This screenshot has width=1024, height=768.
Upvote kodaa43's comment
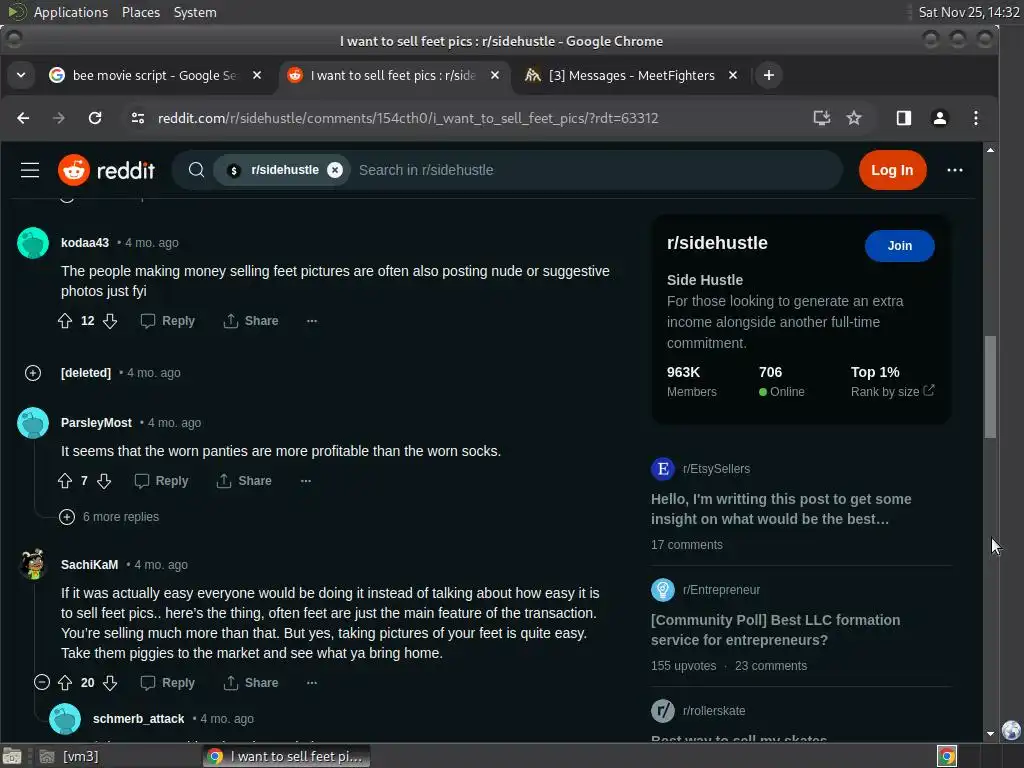(x=65, y=321)
